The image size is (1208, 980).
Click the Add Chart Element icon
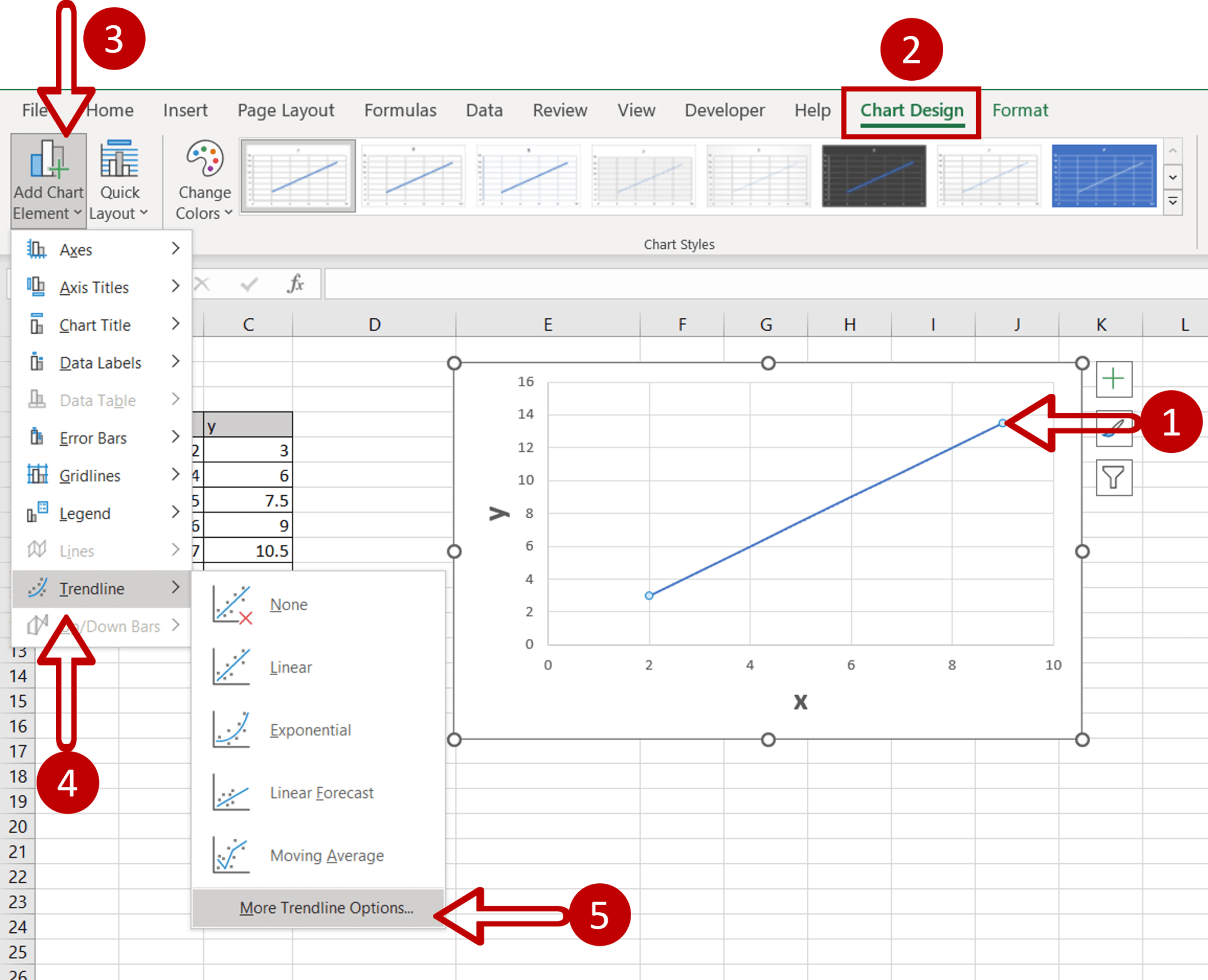tap(48, 160)
